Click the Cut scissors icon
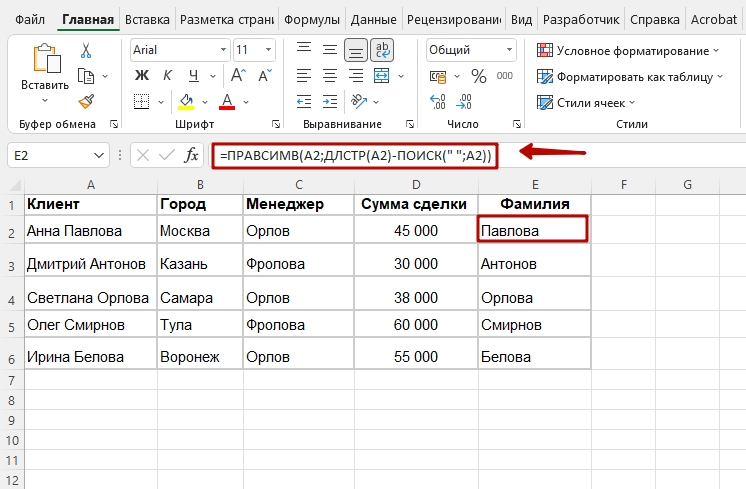Viewport: 746px width, 489px height. click(86, 50)
